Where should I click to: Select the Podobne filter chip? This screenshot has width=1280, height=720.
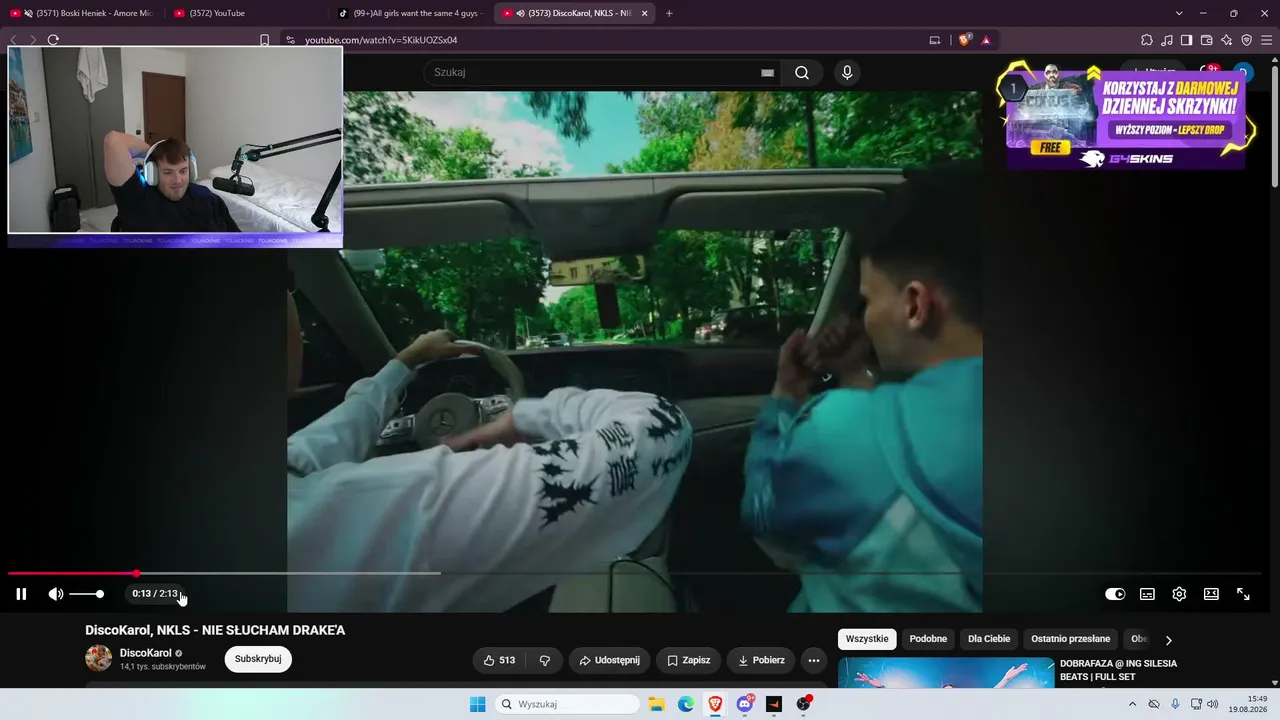(x=928, y=639)
